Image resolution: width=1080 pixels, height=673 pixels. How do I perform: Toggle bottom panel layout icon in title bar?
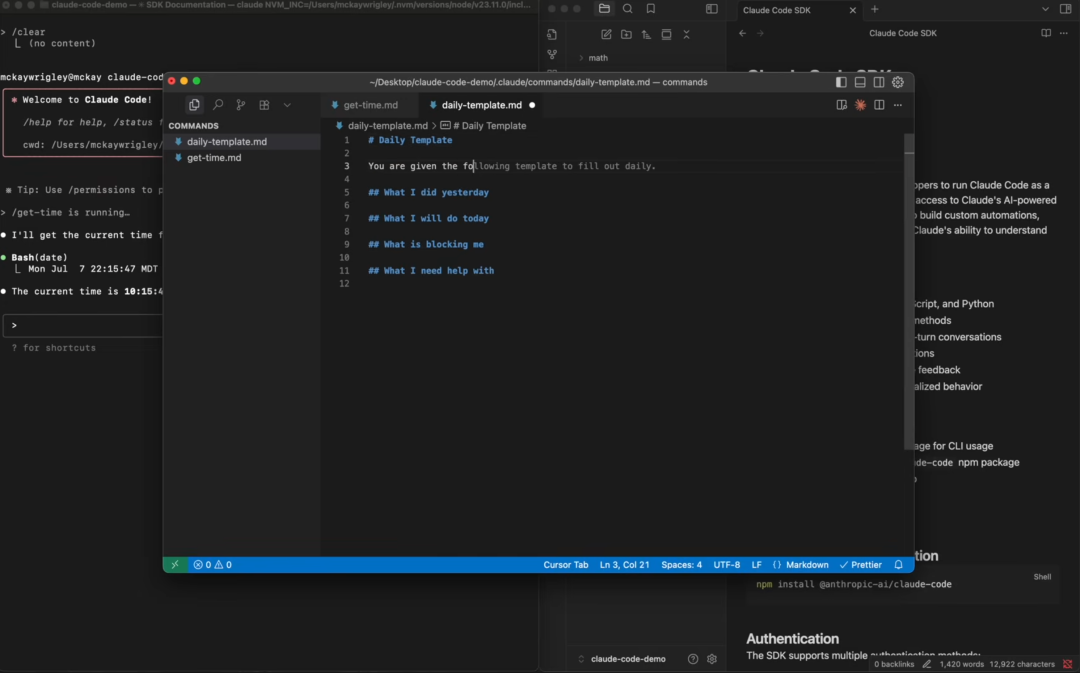click(860, 82)
